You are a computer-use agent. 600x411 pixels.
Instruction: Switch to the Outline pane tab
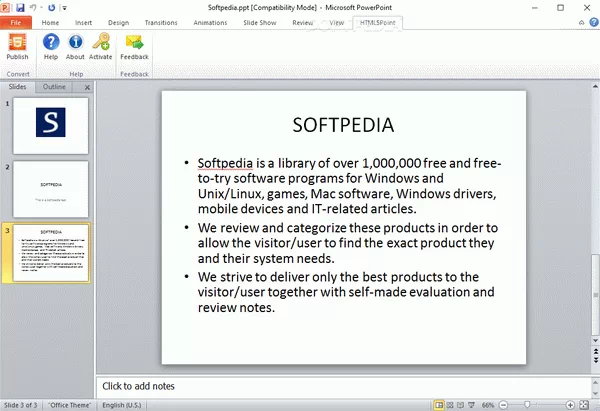click(54, 88)
